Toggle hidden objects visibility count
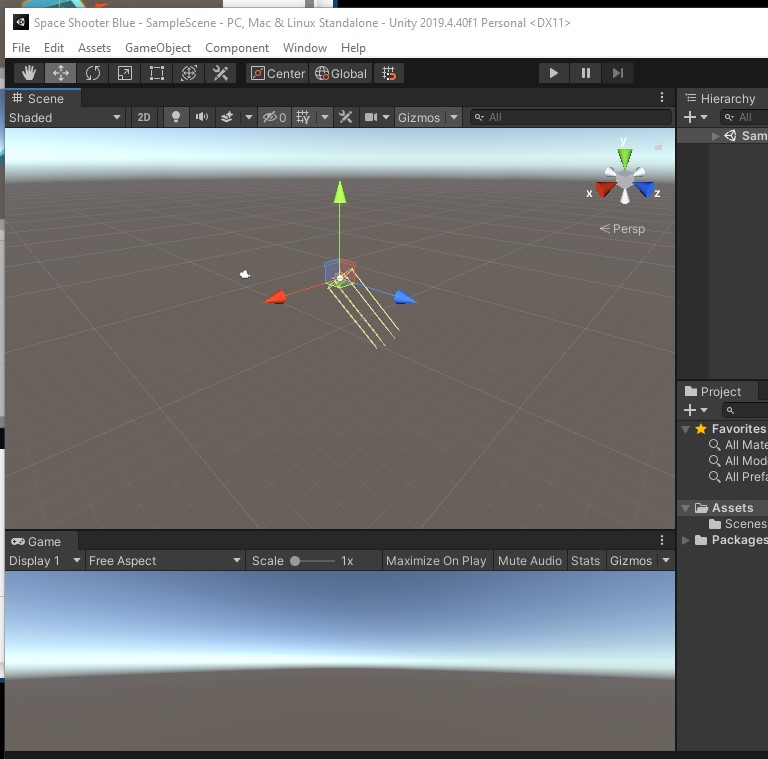Viewport: 768px width, 759px height. (274, 118)
